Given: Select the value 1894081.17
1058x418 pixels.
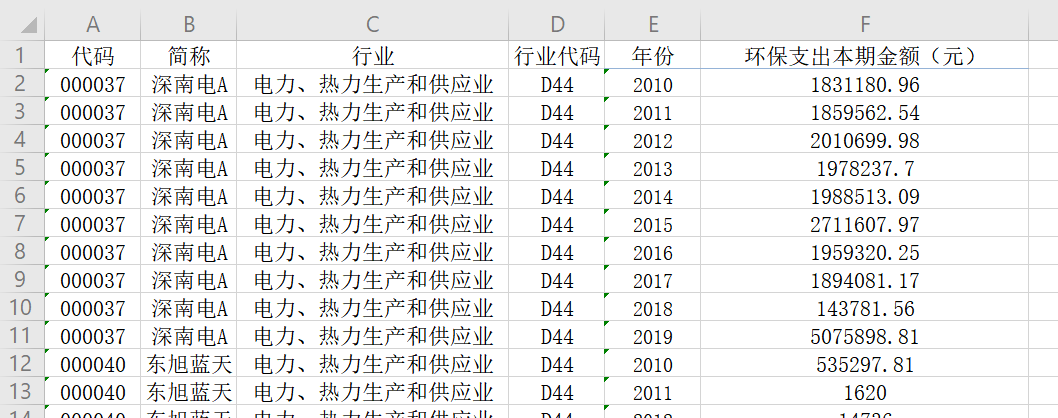Looking at the screenshot, I should pos(865,280).
